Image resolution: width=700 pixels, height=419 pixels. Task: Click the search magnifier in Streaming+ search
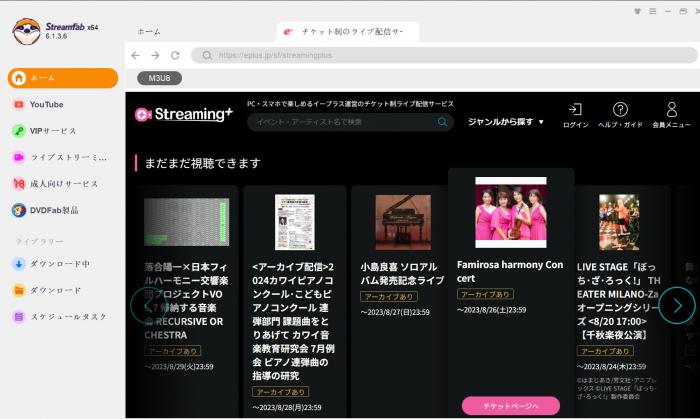tap(442, 122)
